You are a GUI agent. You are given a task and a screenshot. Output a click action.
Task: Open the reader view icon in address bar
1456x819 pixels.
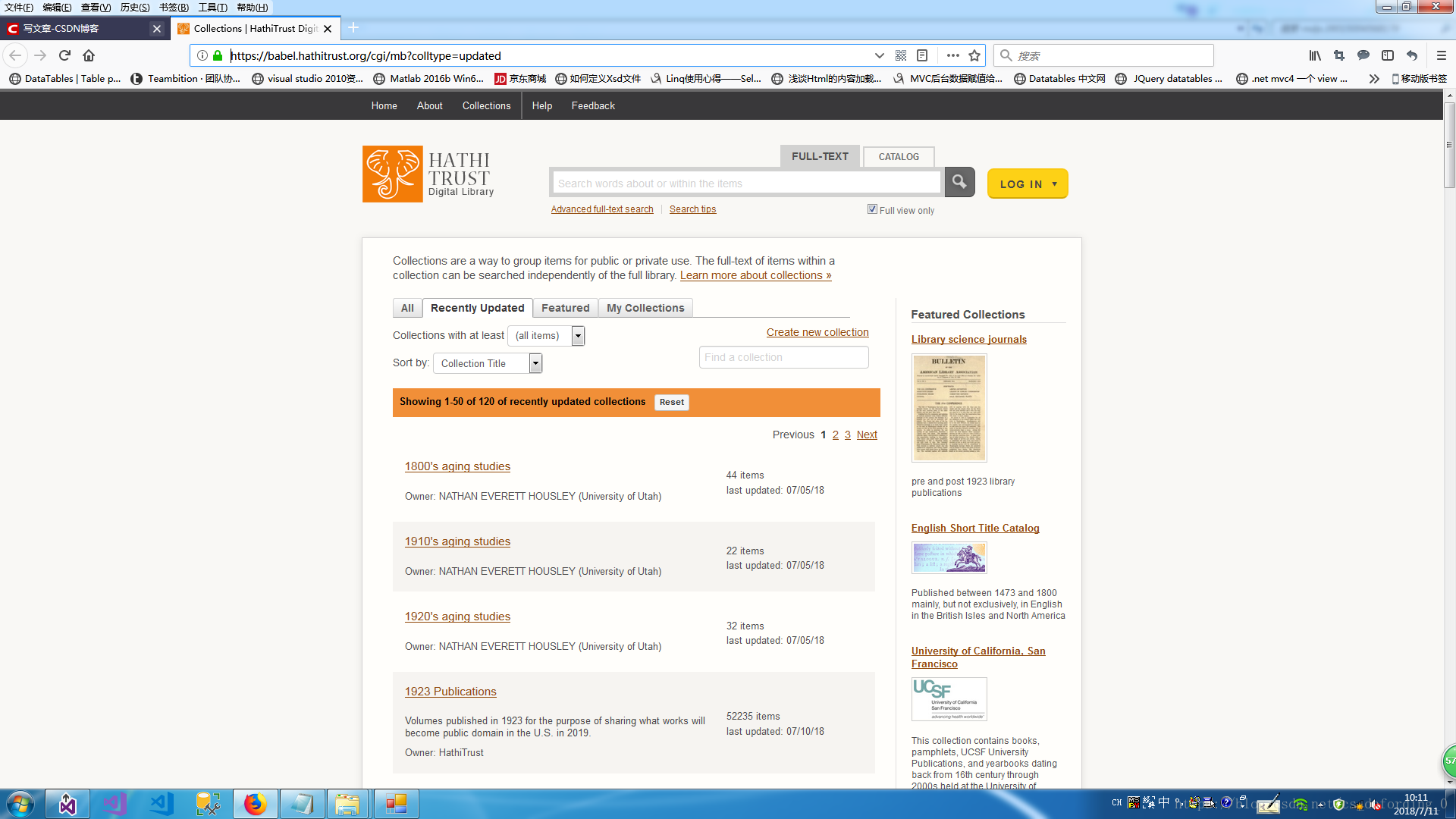(922, 55)
